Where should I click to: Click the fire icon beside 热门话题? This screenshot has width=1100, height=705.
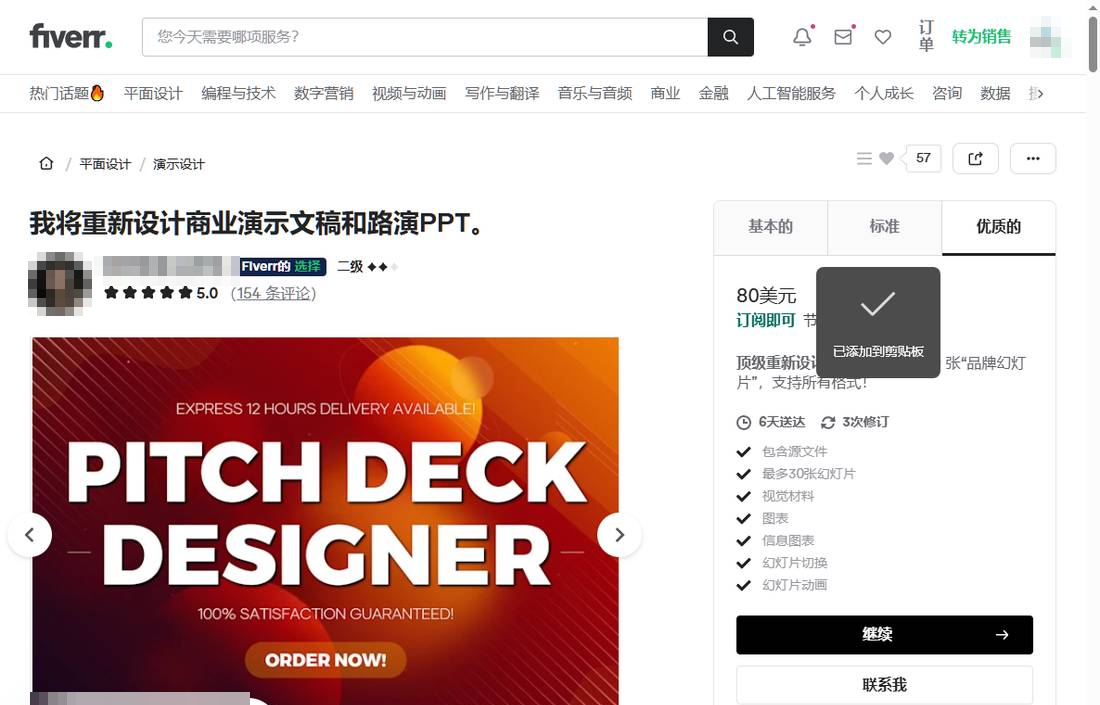coord(98,93)
